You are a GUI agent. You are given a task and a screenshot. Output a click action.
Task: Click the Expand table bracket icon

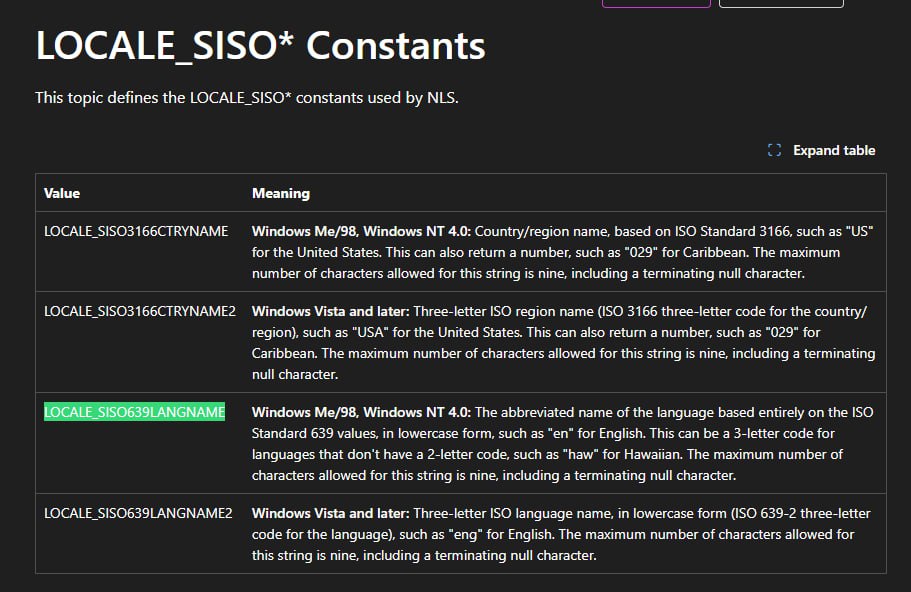point(773,151)
